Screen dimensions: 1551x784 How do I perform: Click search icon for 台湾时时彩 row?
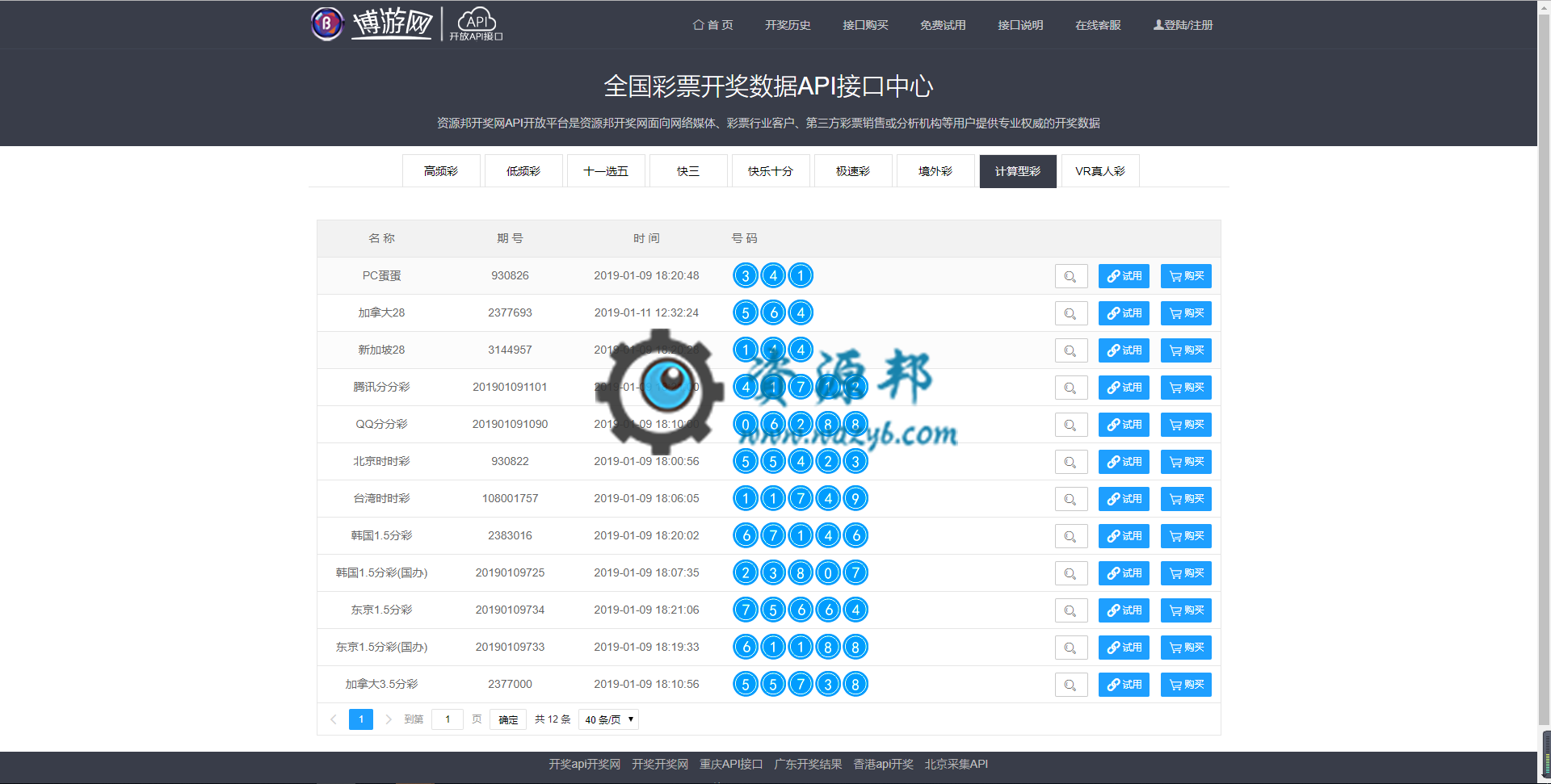coord(1071,499)
